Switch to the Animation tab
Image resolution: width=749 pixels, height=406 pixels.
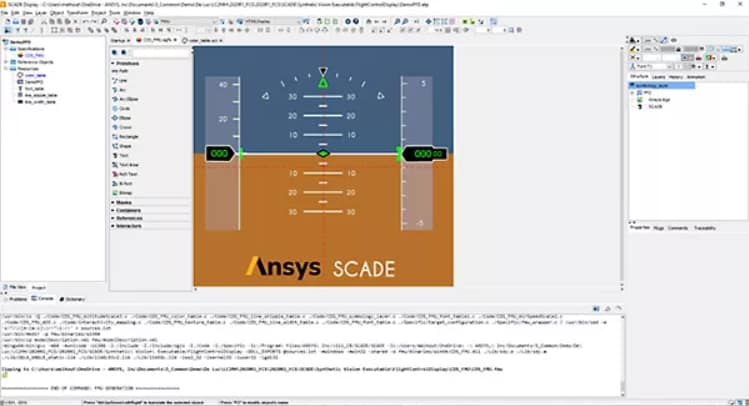[x=696, y=76]
